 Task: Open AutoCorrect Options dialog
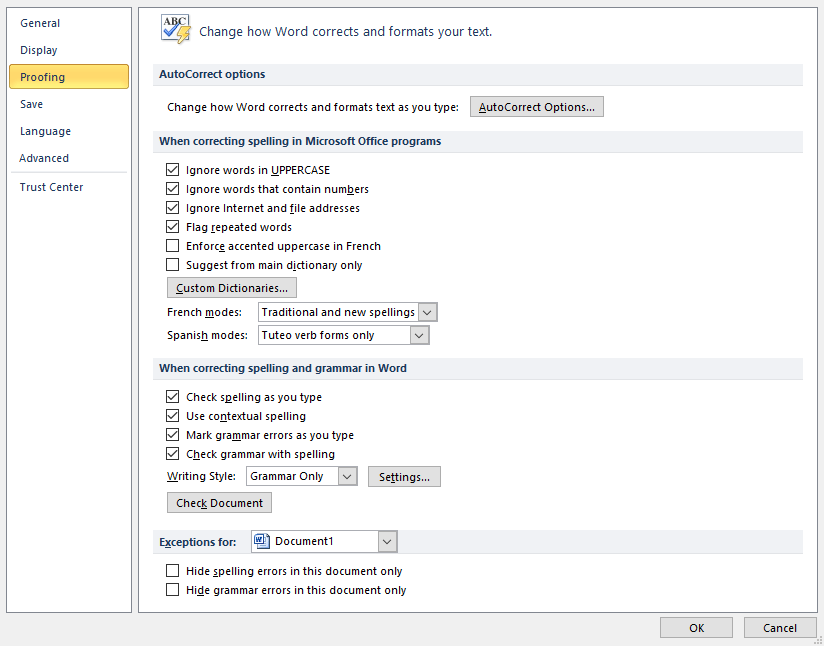537,107
